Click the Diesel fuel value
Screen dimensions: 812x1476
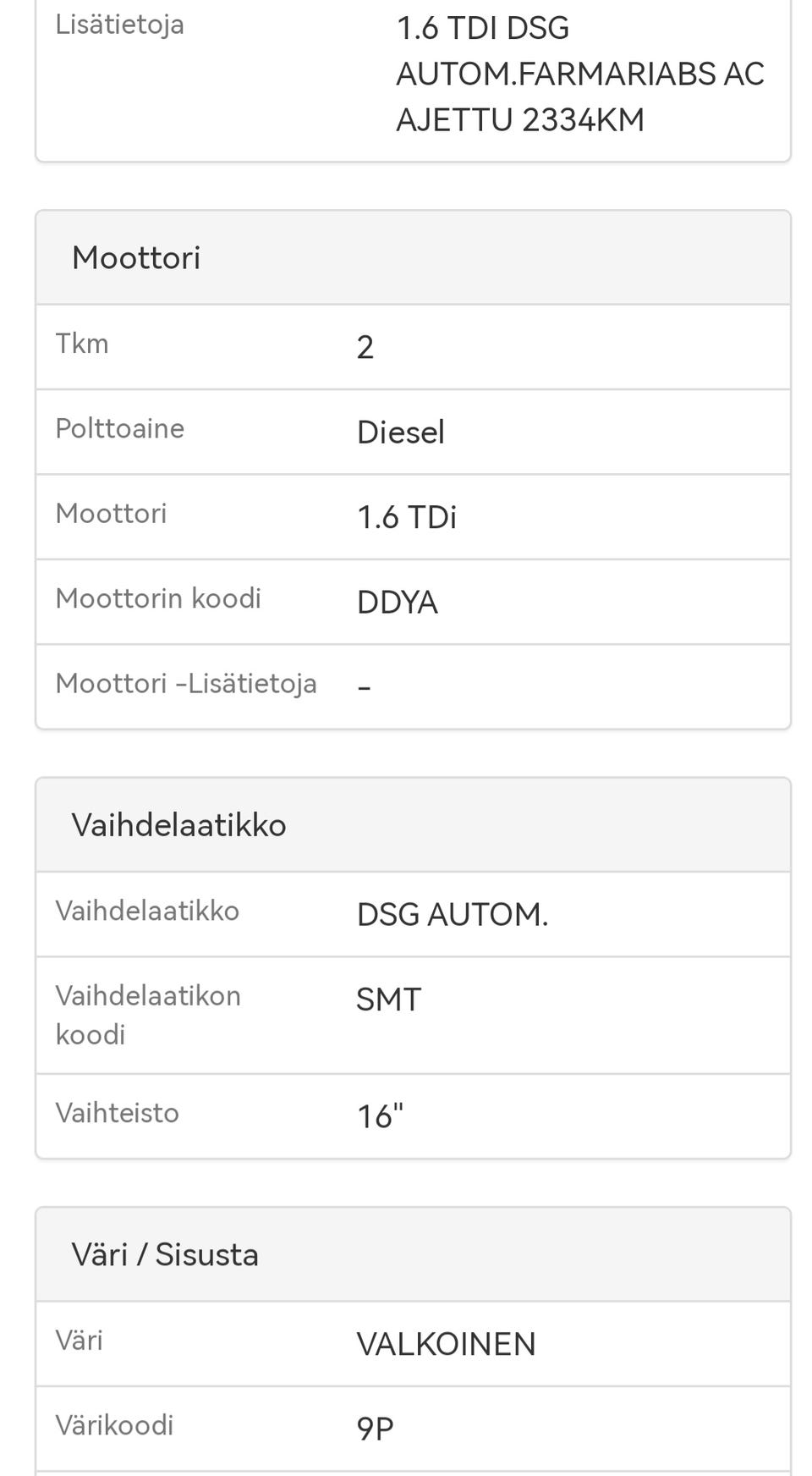(400, 432)
